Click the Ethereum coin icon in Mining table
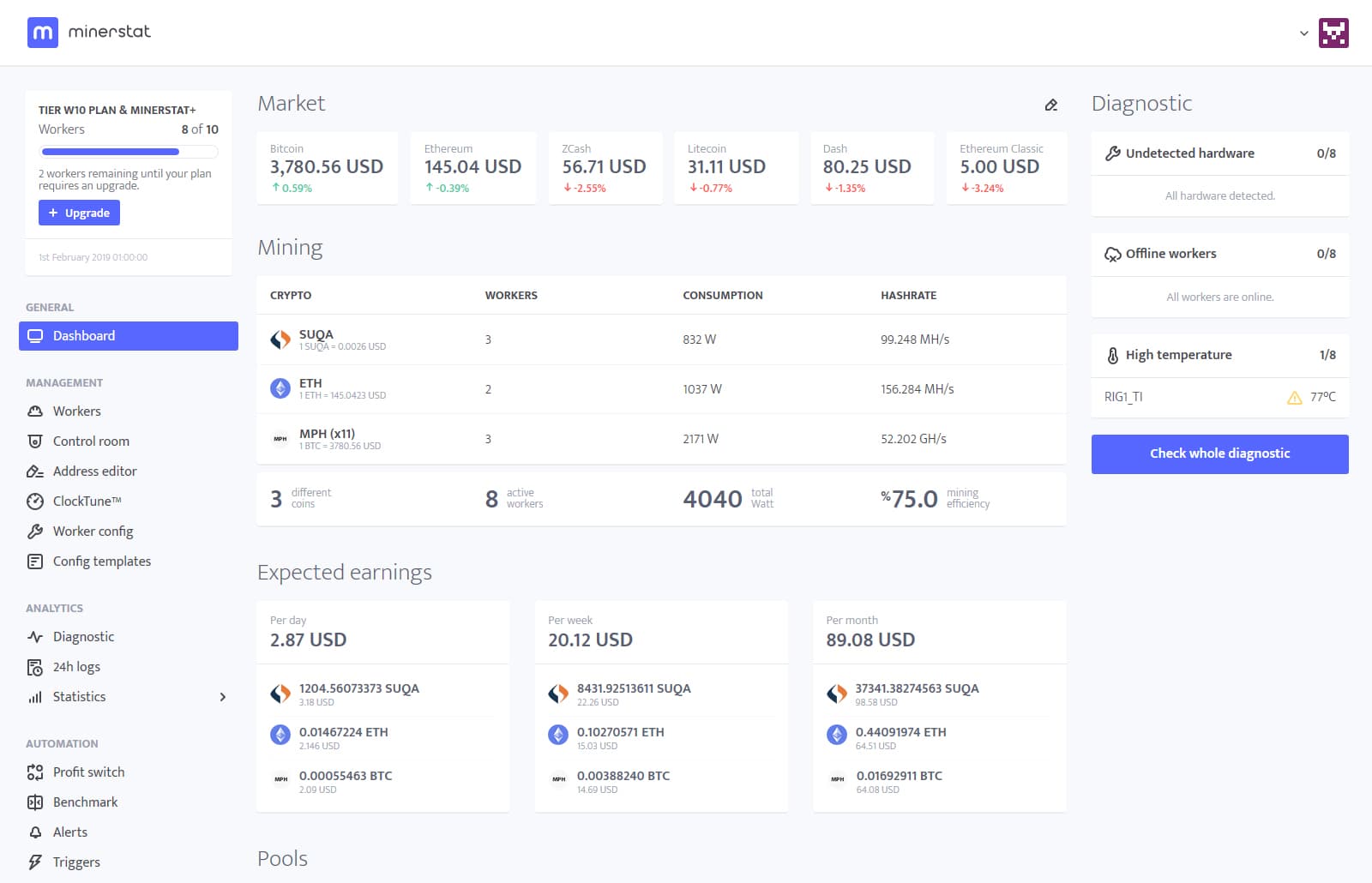The width and height of the screenshot is (1372, 883). (280, 389)
